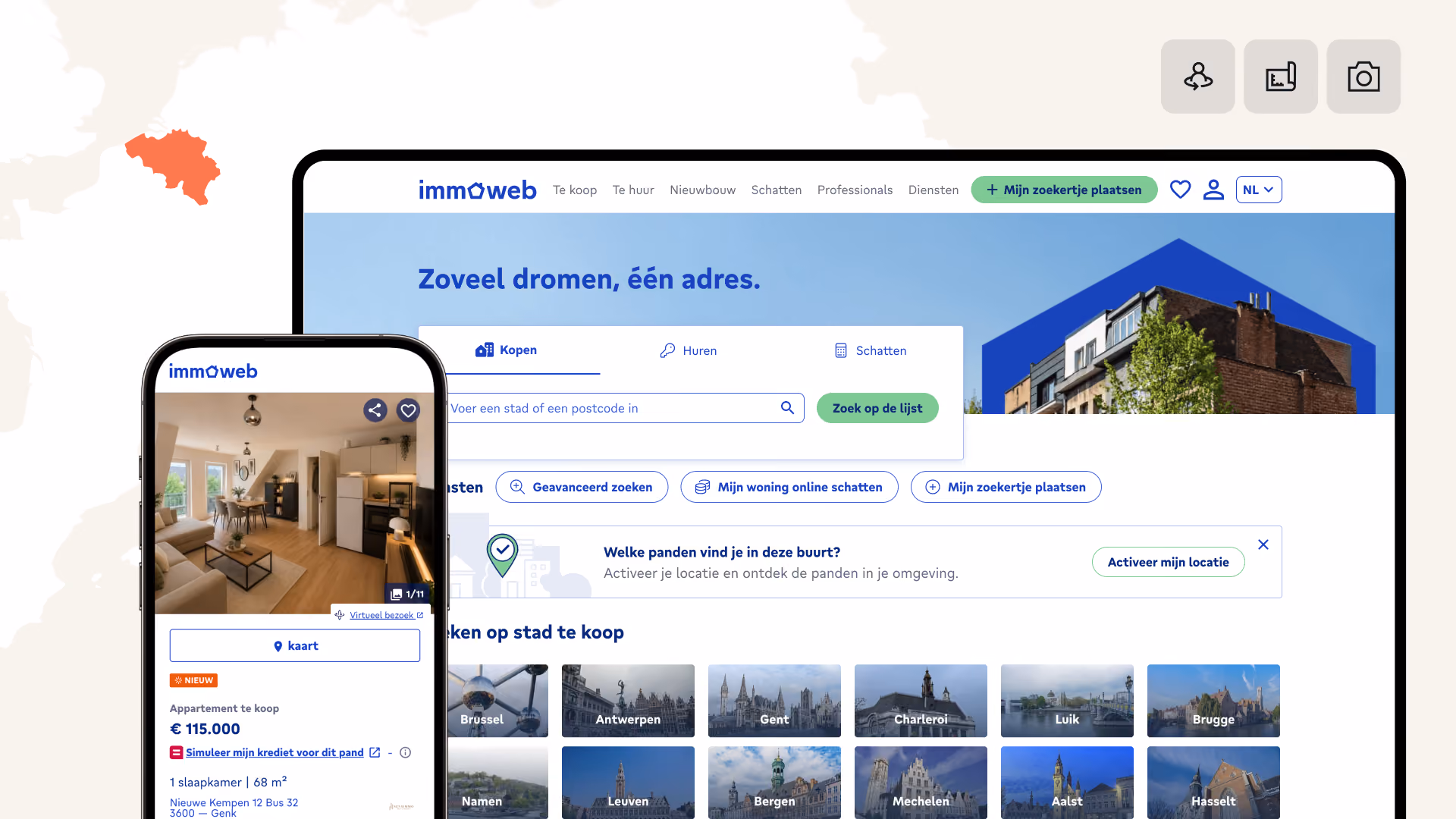Open the Professionals menu
The height and width of the screenshot is (819, 1456).
(x=855, y=190)
